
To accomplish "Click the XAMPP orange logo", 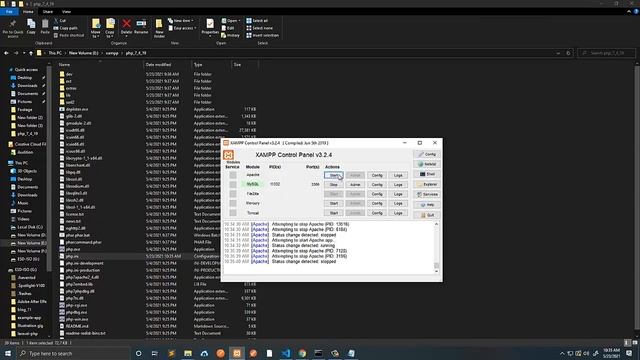I will [x=229, y=155].
